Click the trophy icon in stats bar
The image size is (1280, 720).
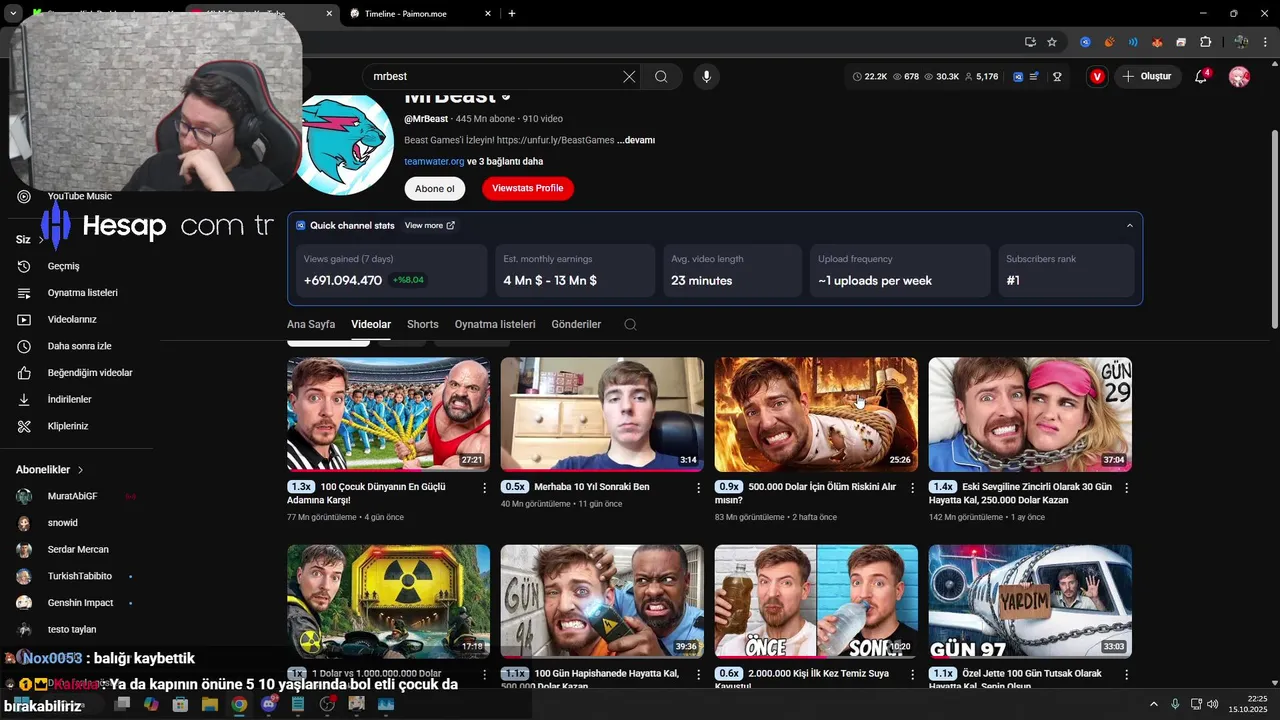[1057, 76]
